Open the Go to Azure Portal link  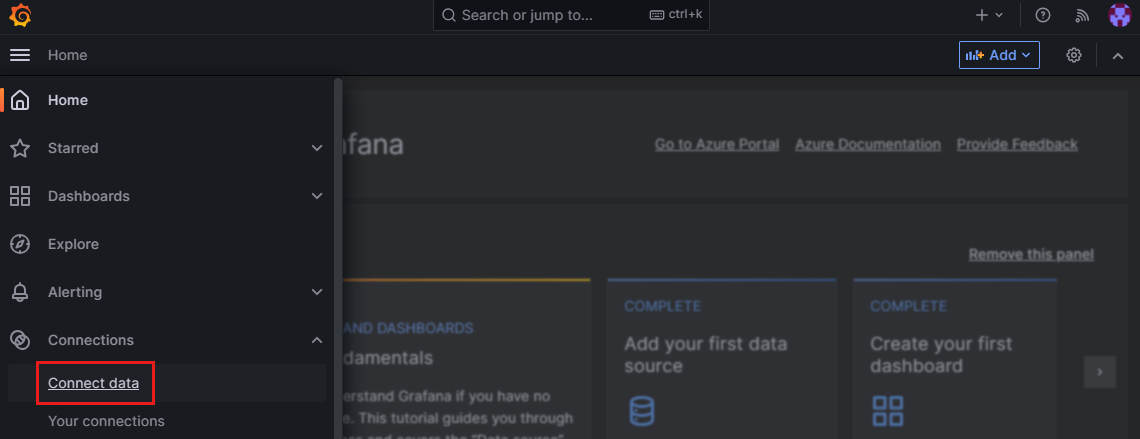click(x=716, y=144)
